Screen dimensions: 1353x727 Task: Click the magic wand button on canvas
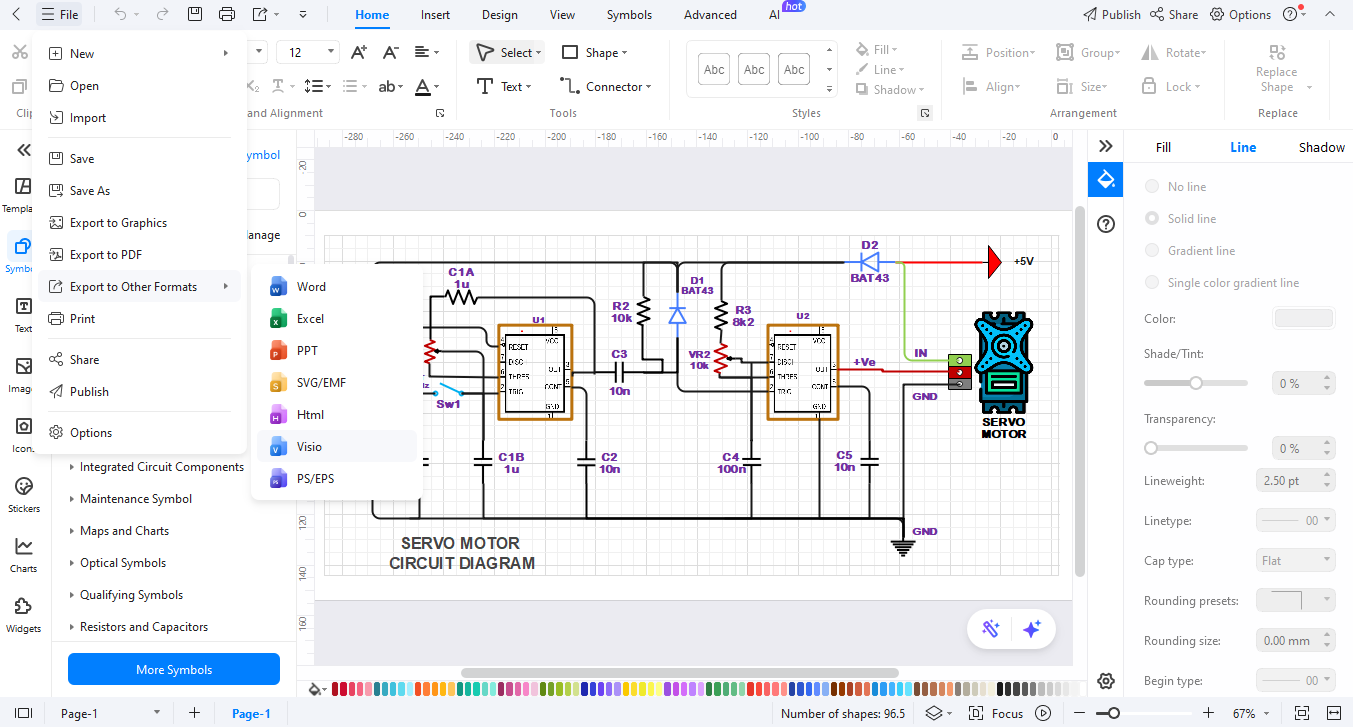(x=991, y=628)
